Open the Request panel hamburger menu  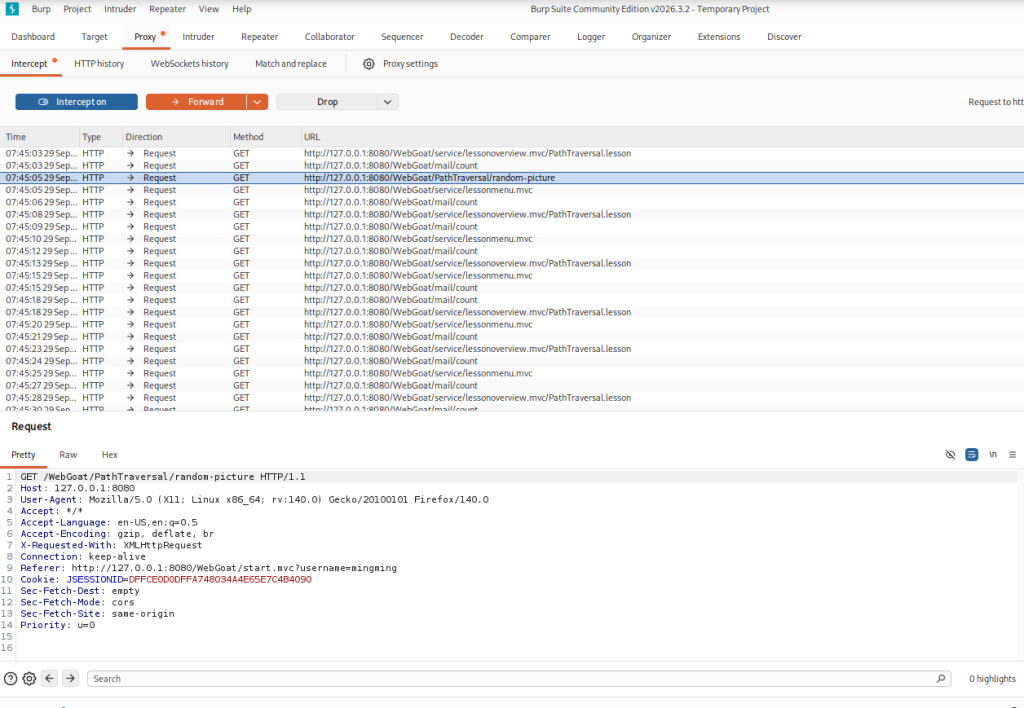tap(1012, 455)
